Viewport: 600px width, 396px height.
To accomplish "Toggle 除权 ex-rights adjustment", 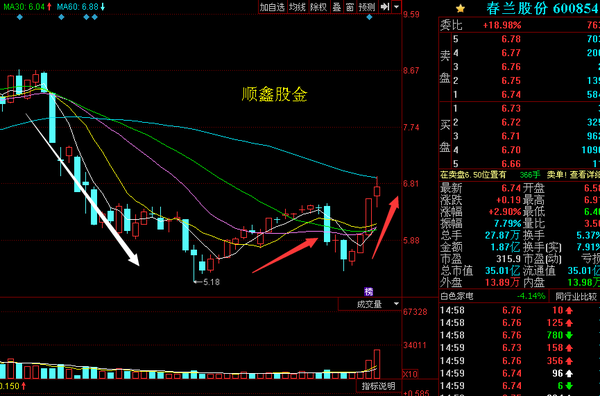I will tap(318, 7).
